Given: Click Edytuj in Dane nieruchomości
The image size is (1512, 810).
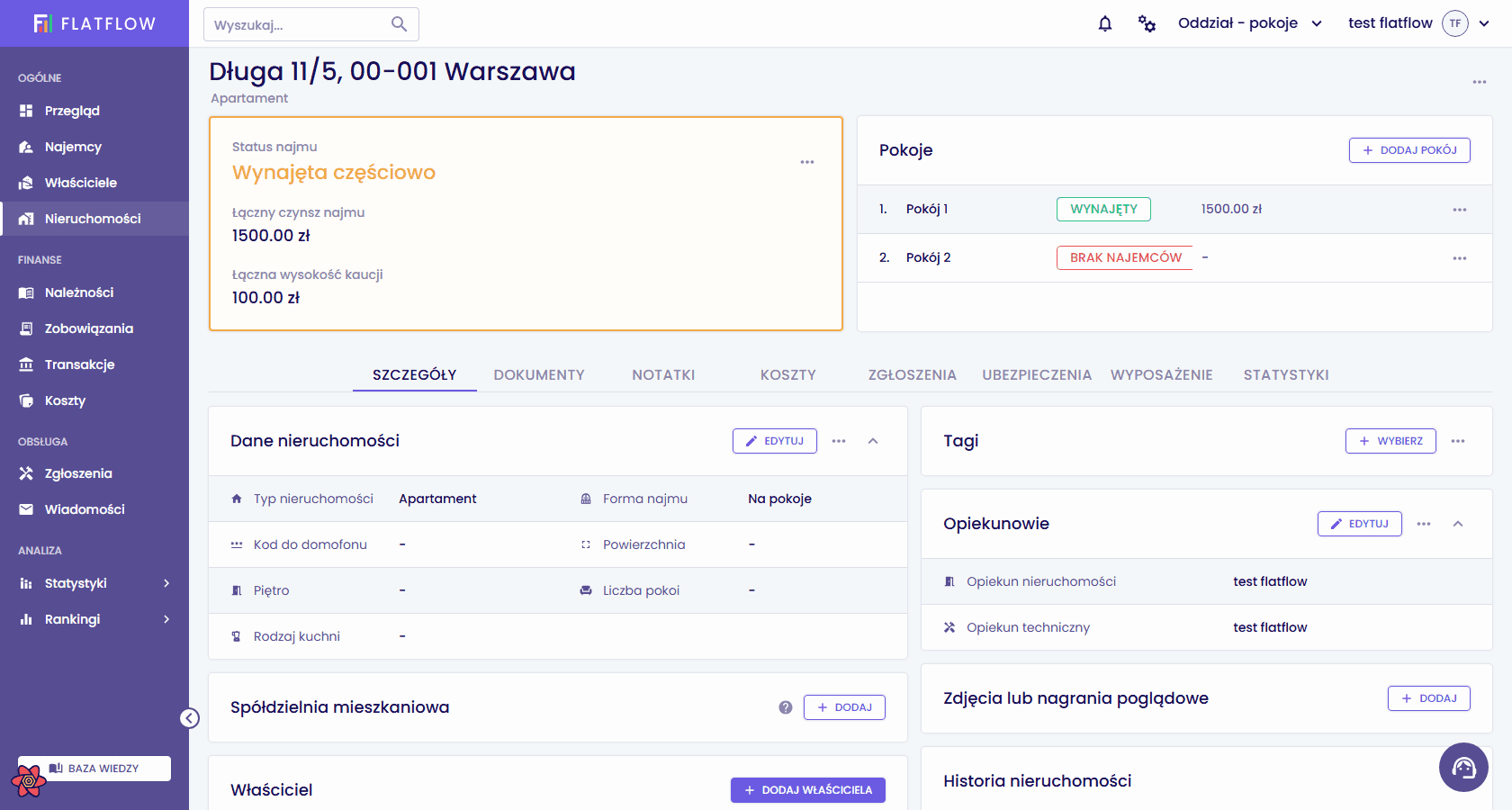Looking at the screenshot, I should point(775,441).
